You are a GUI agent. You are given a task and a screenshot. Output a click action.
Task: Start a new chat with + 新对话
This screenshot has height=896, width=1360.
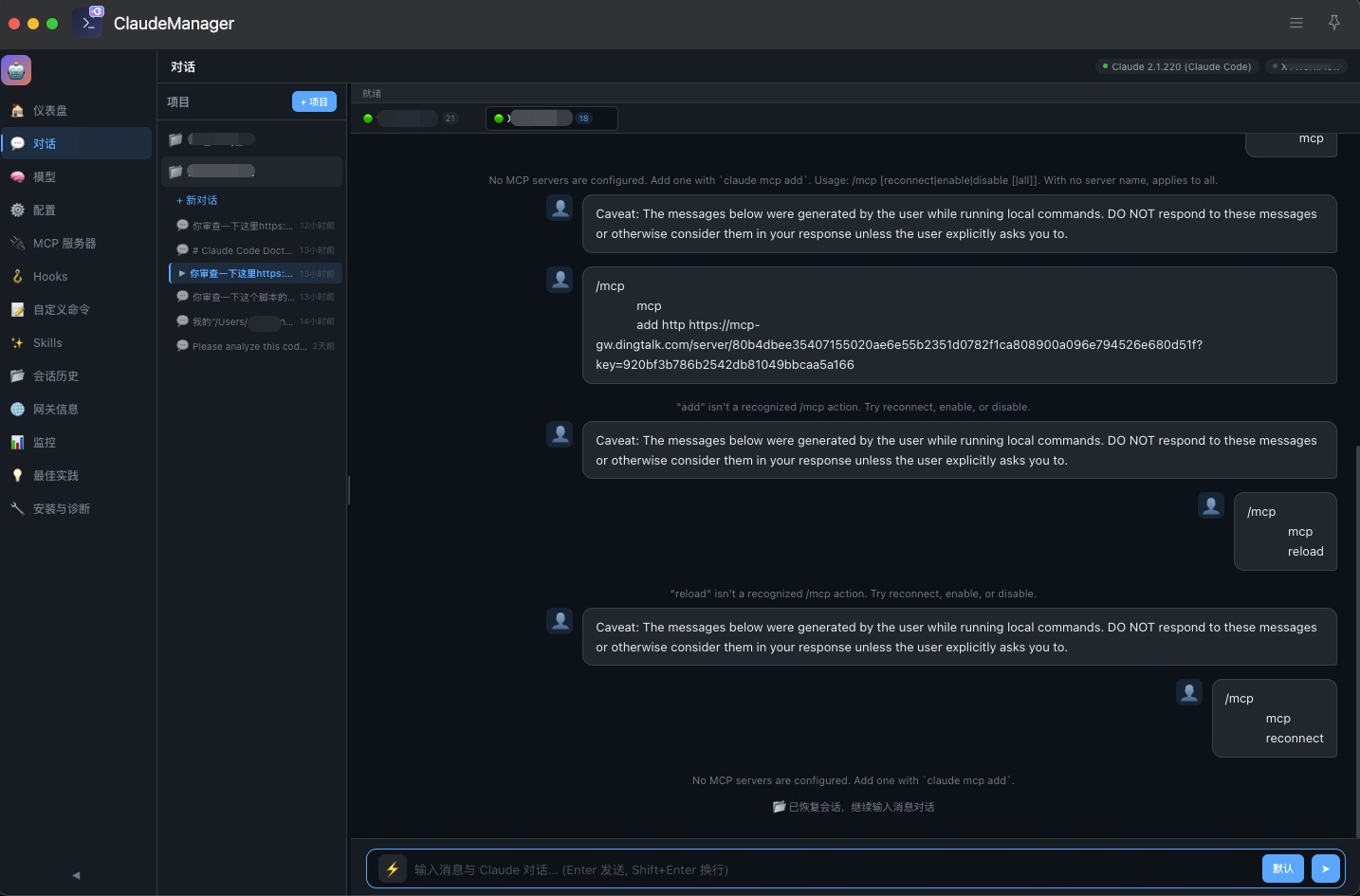(197, 201)
